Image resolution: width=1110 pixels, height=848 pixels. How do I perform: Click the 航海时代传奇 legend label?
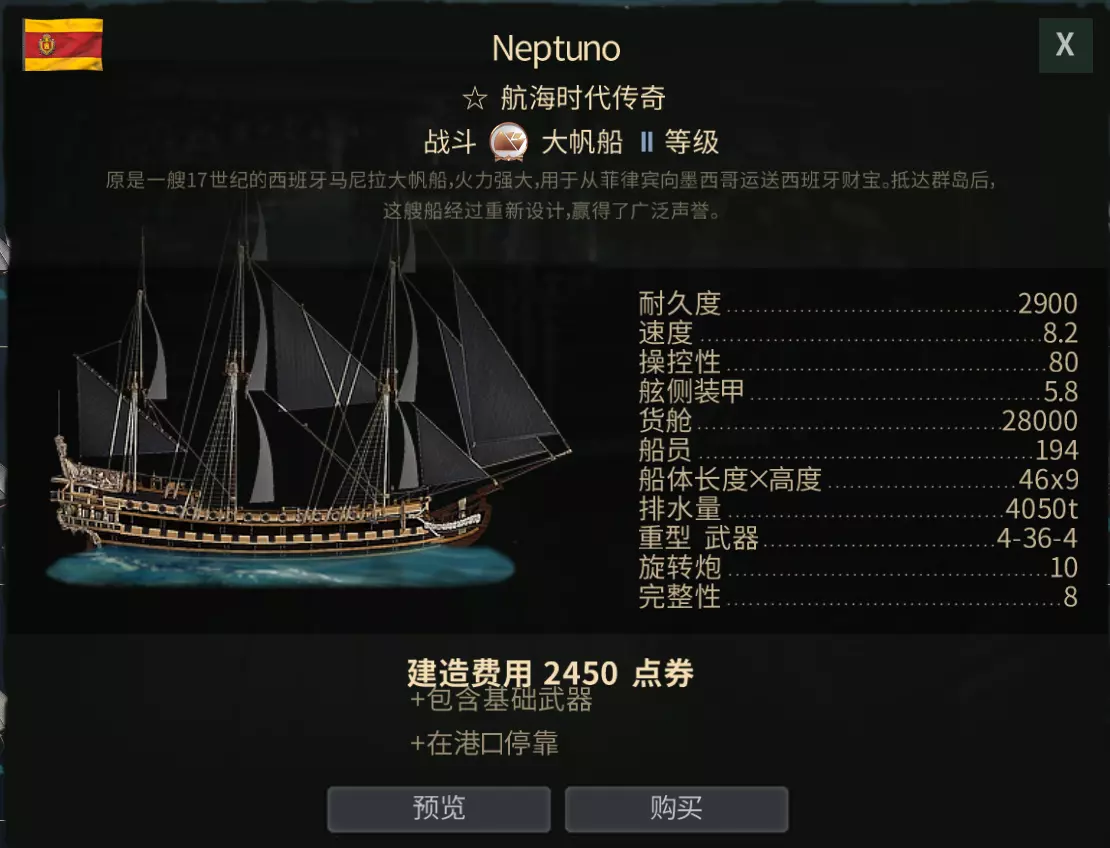[x=582, y=98]
